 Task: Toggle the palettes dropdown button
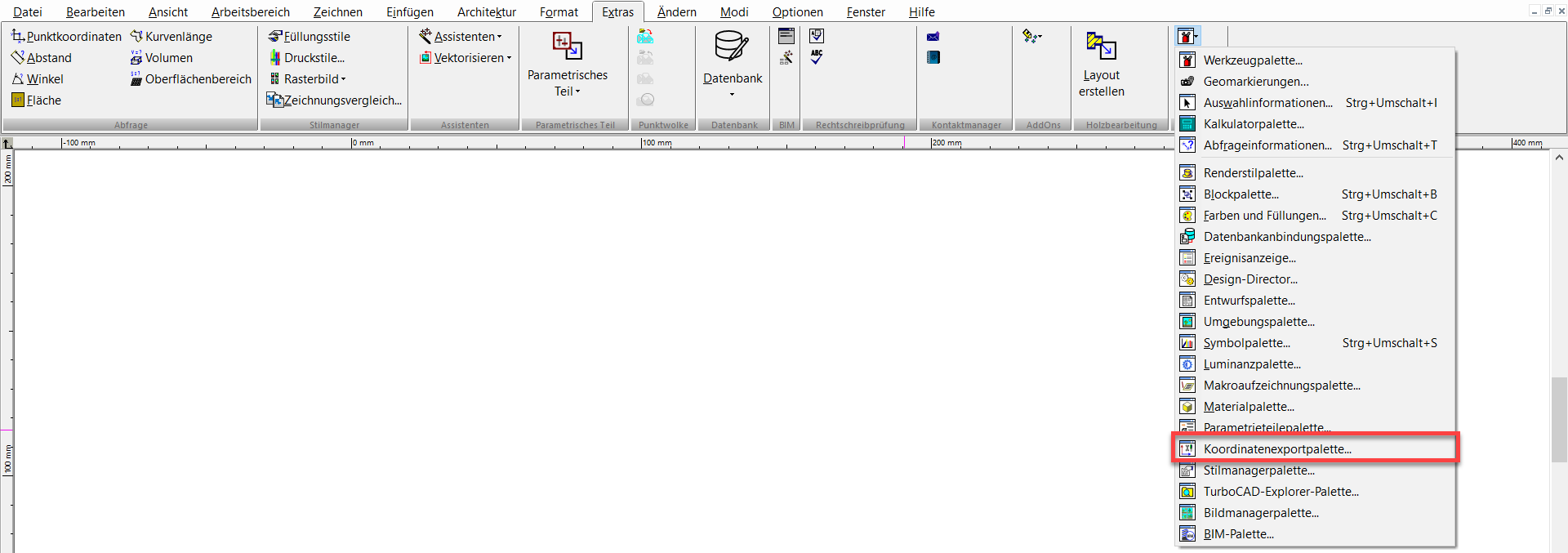(x=1188, y=36)
